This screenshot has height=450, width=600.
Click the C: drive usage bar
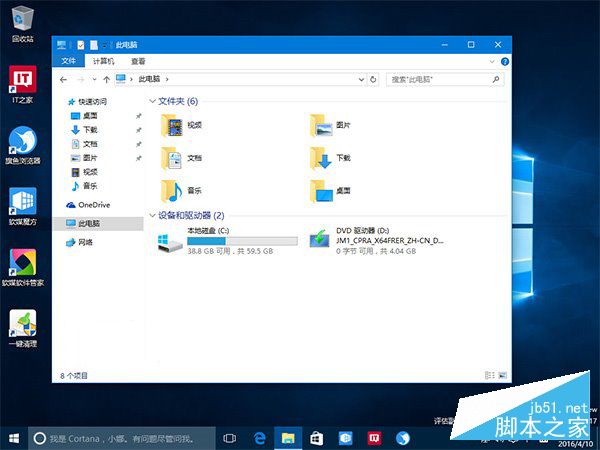pos(242,241)
